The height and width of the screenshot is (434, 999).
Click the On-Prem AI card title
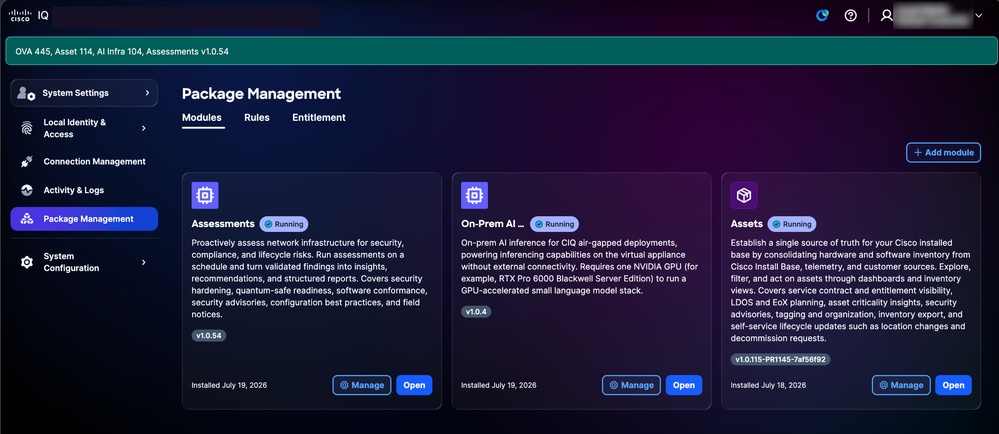coord(492,224)
